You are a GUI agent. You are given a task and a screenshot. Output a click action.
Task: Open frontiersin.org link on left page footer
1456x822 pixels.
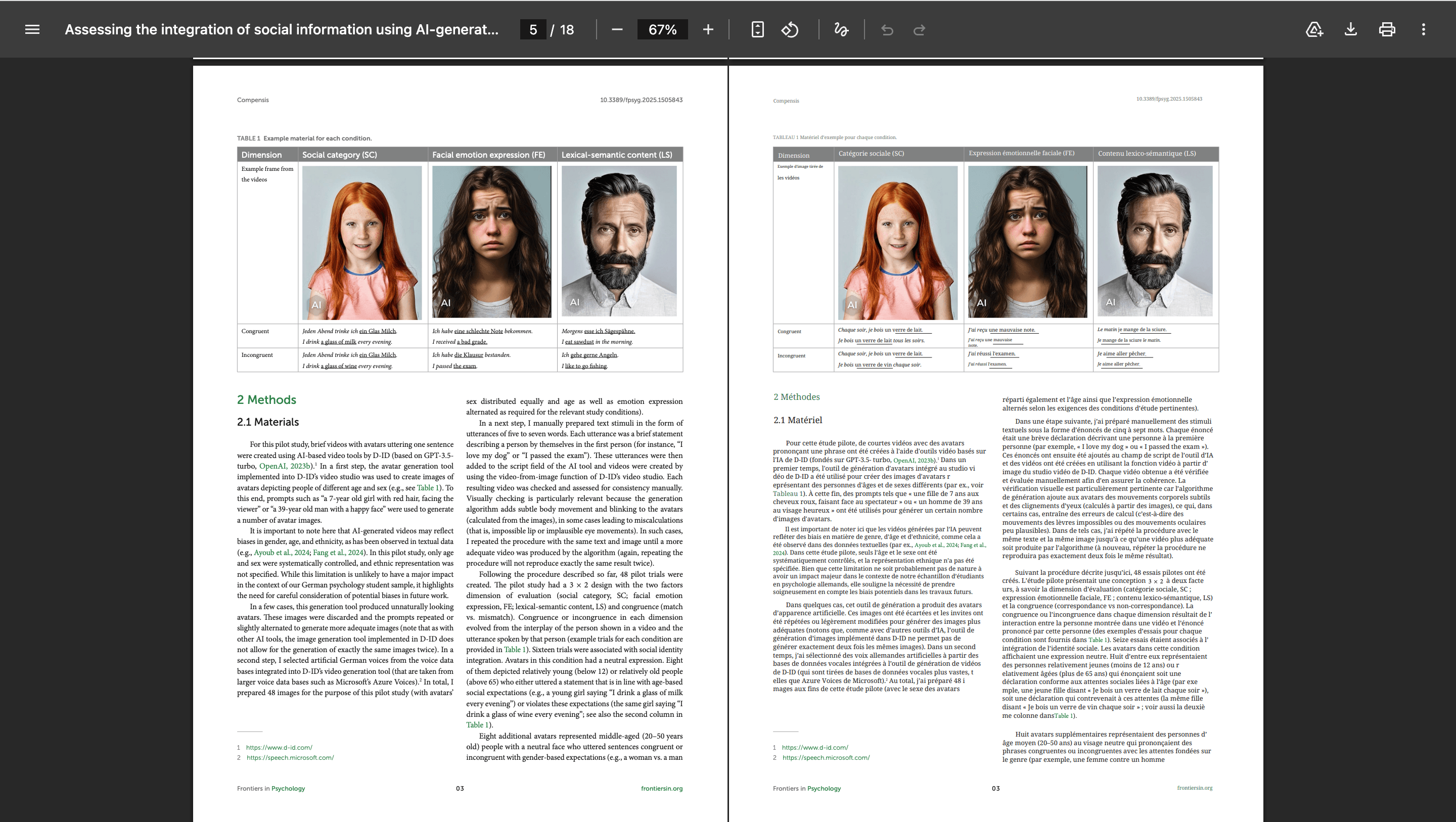click(x=661, y=788)
